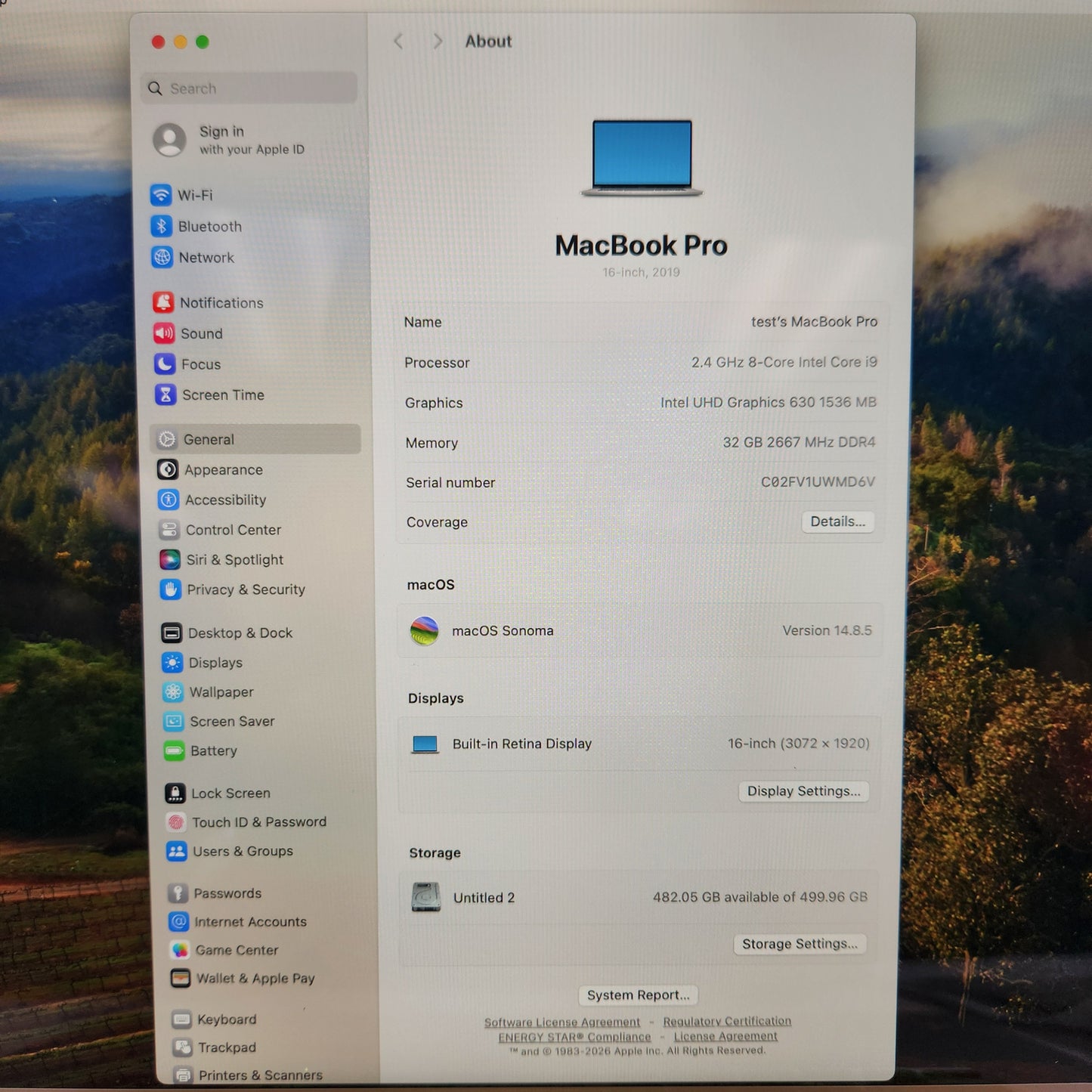
Task: Click the MacBook Pro laptop image
Action: coord(642,157)
